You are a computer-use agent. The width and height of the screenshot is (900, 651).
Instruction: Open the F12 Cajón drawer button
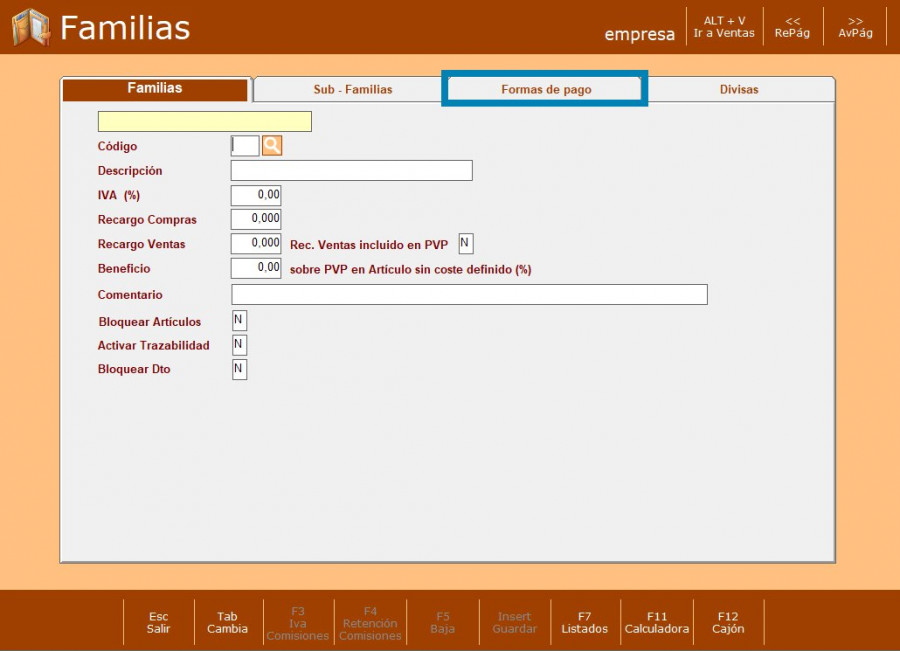coord(728,622)
